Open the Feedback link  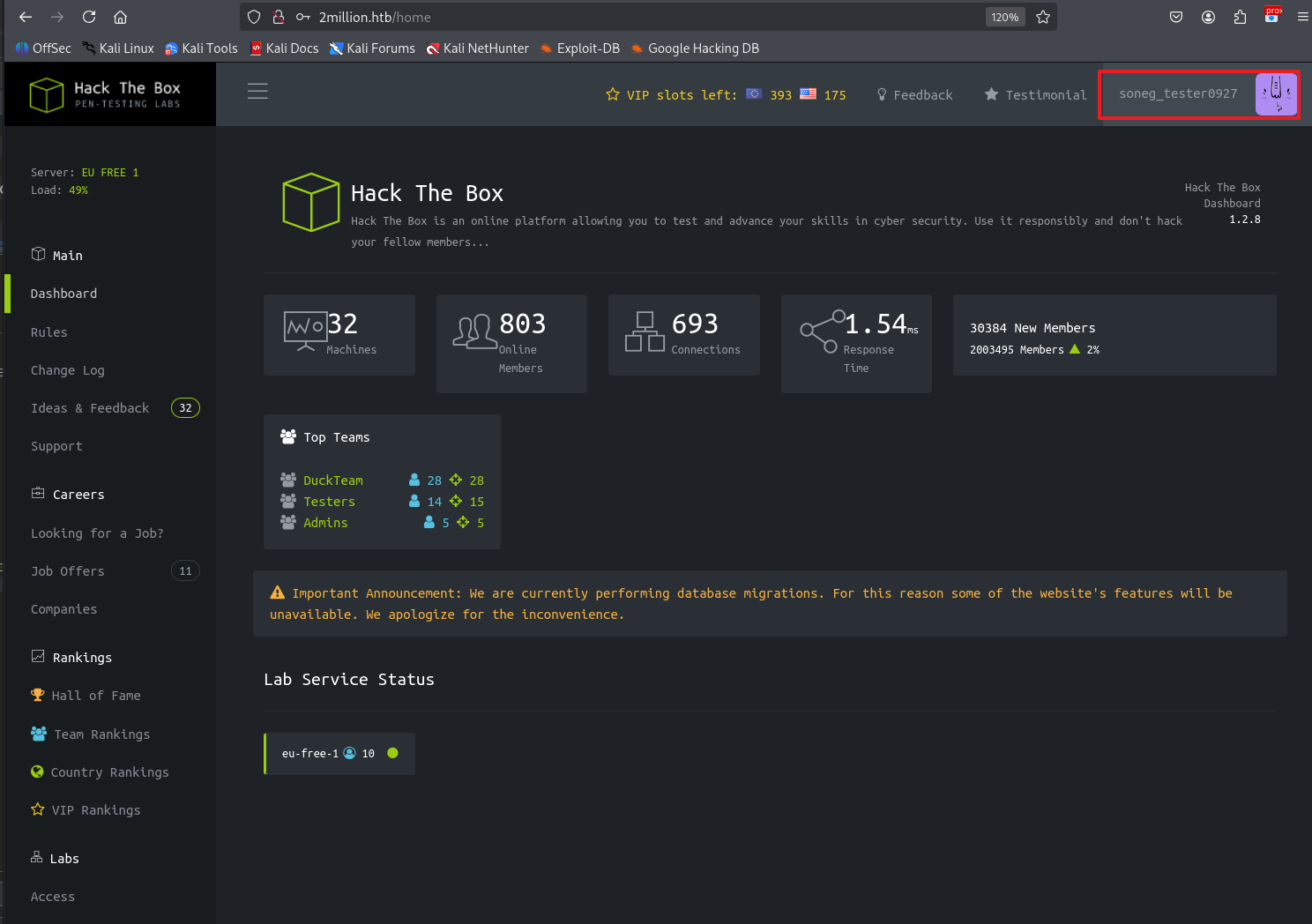click(914, 95)
